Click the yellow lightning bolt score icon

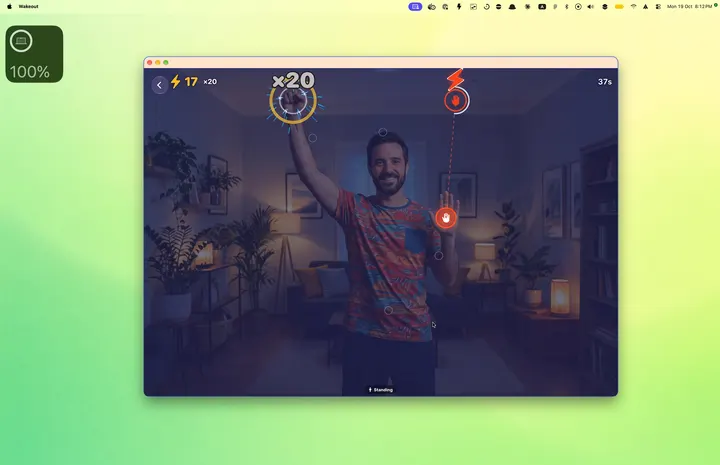click(175, 81)
